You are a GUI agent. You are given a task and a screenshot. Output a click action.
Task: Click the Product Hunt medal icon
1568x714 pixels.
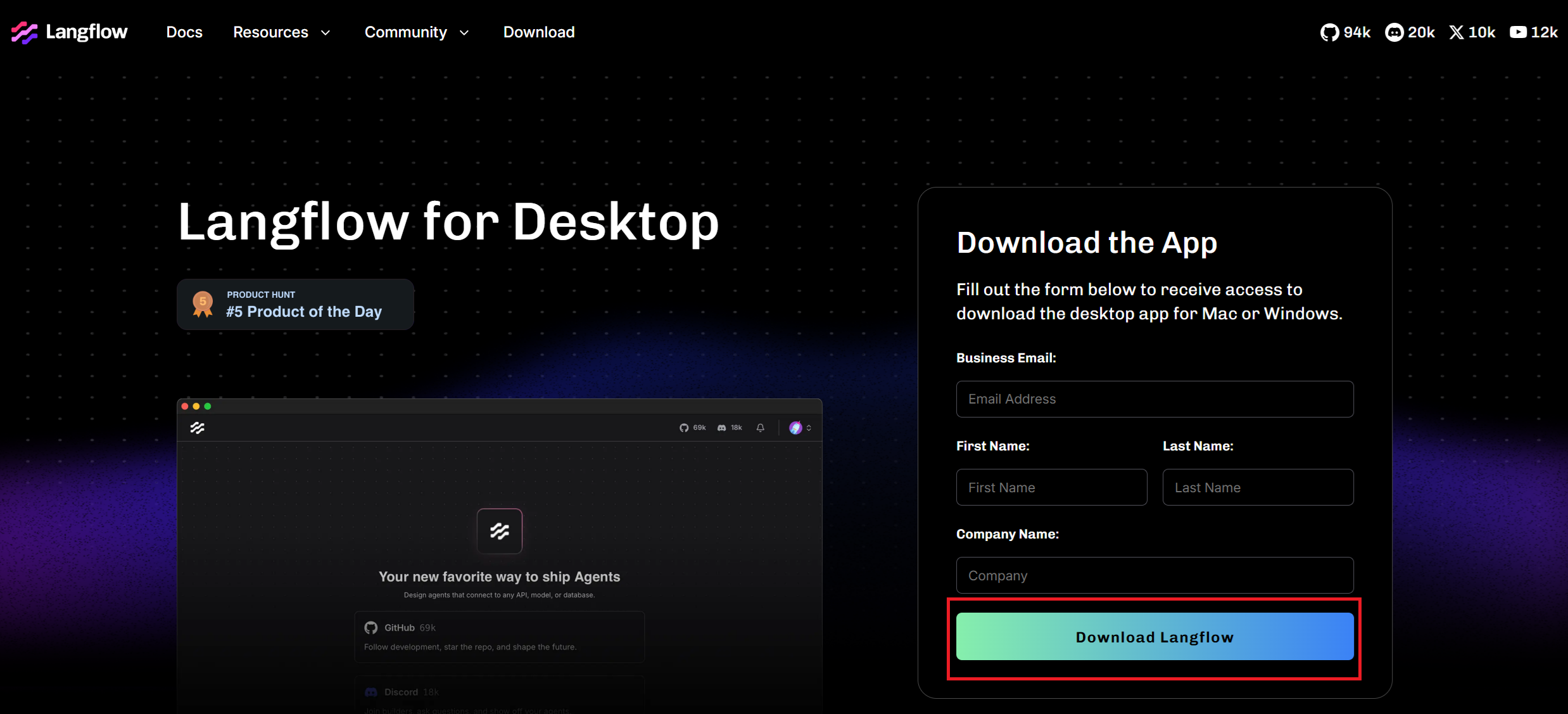point(203,304)
